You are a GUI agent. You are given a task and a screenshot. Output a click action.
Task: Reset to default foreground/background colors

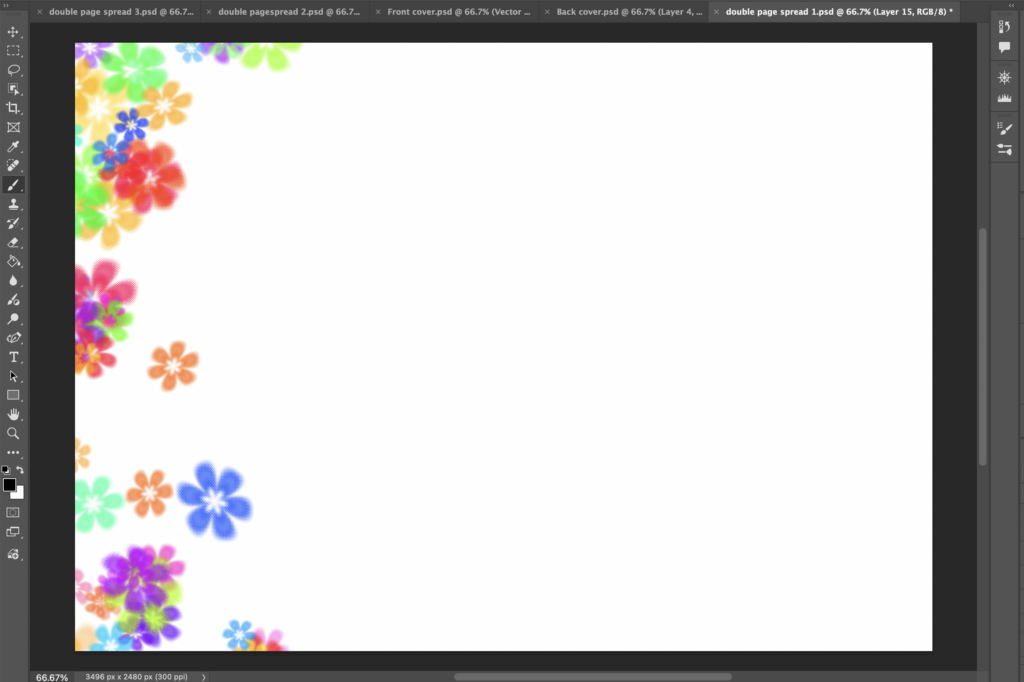6,470
